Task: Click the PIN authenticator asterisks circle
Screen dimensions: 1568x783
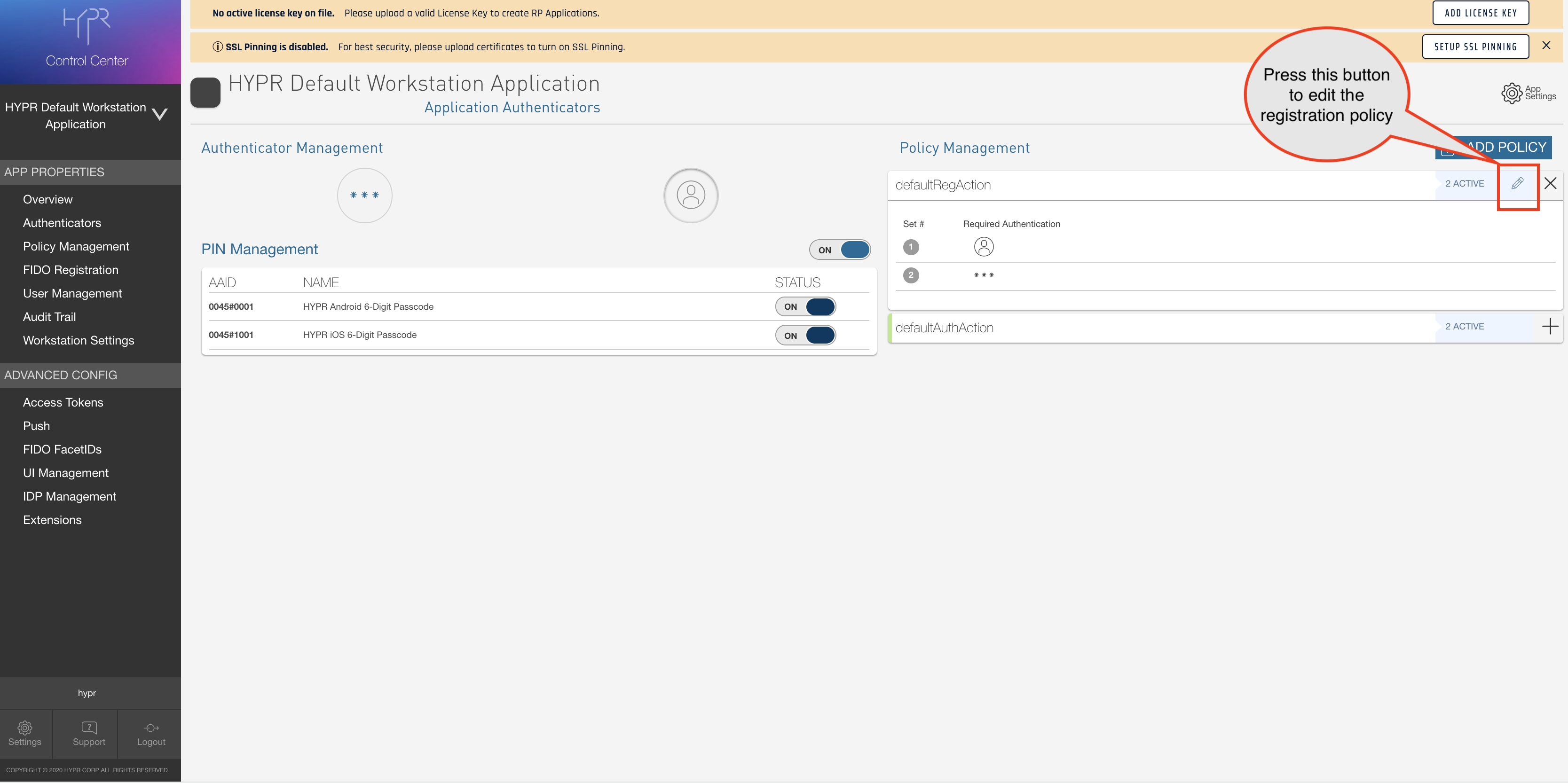Action: click(364, 196)
